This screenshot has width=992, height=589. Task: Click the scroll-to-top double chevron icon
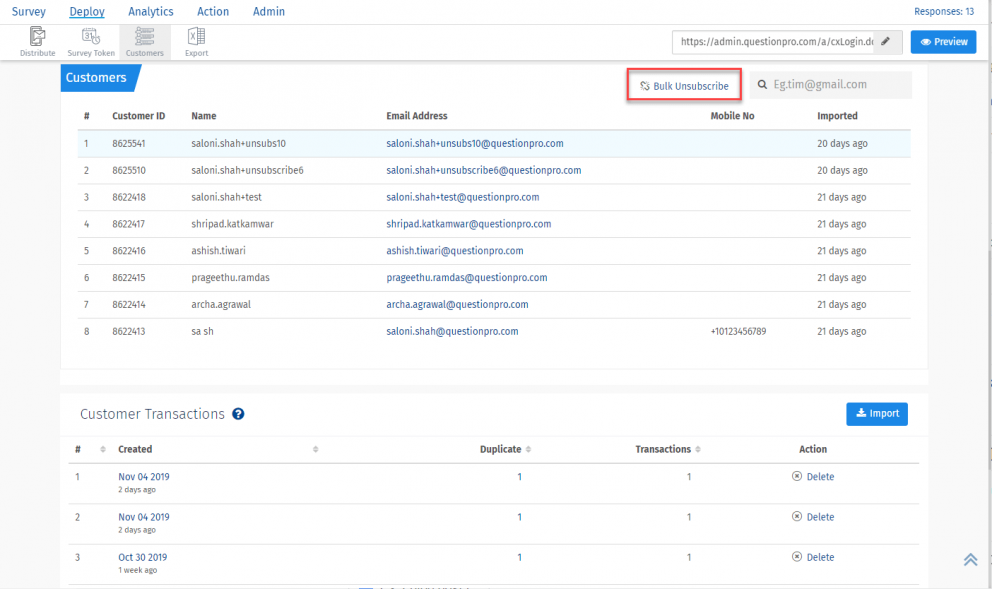(x=970, y=560)
